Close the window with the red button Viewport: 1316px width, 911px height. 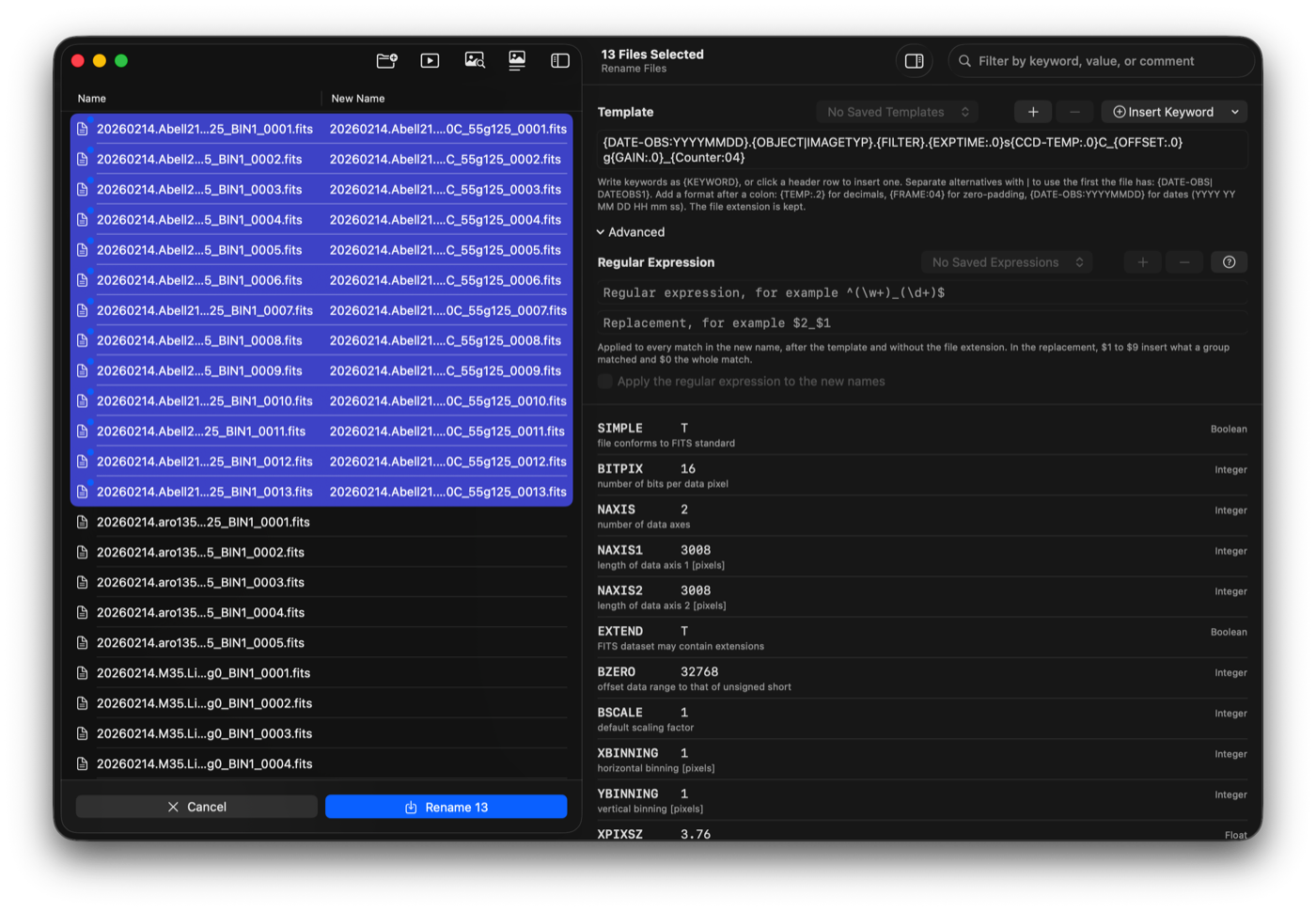(78, 61)
